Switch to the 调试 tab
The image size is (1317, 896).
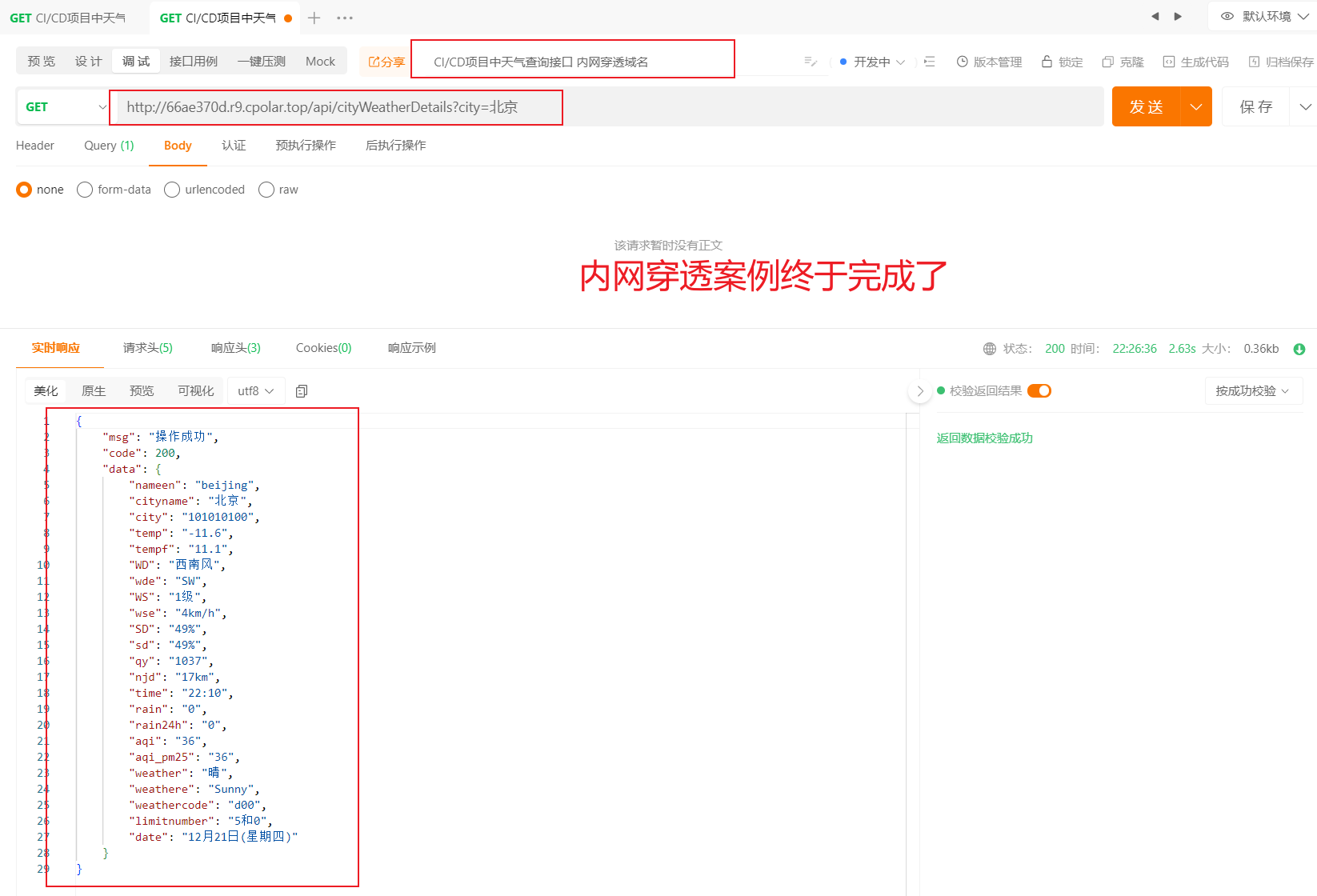pyautogui.click(x=136, y=62)
